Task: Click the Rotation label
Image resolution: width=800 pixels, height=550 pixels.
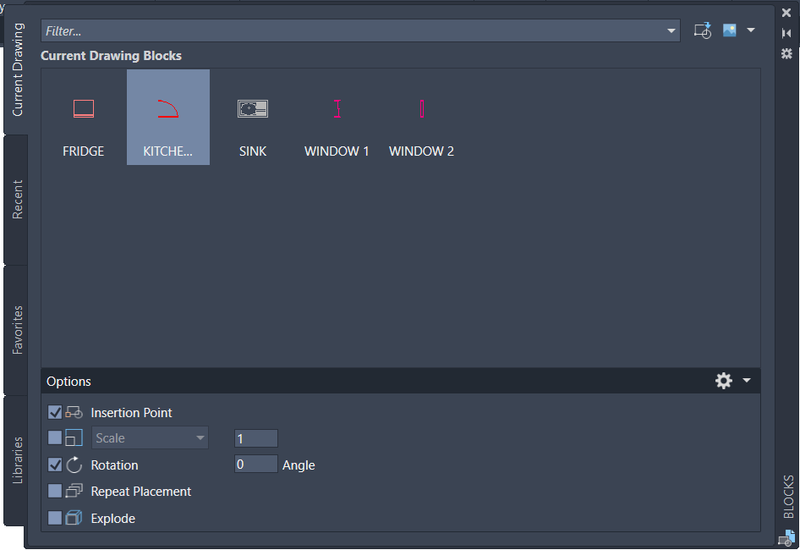Action: 114,465
